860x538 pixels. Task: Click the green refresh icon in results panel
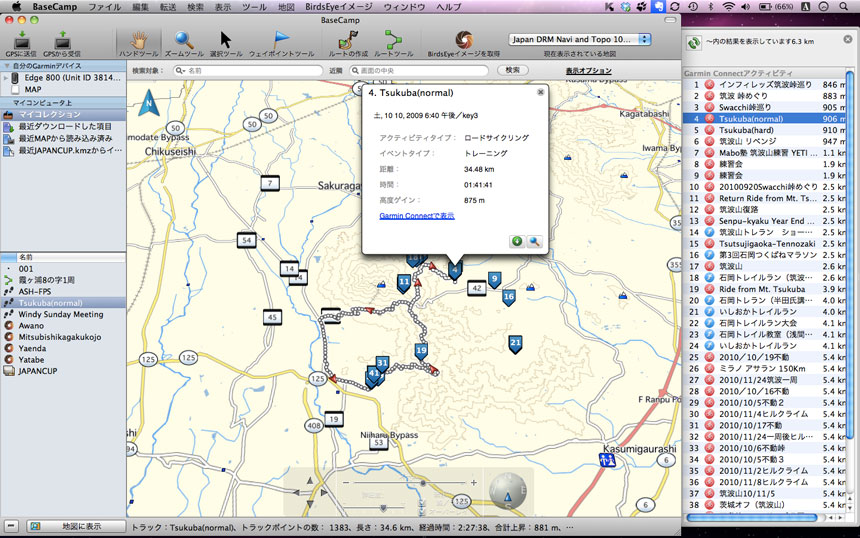694,43
